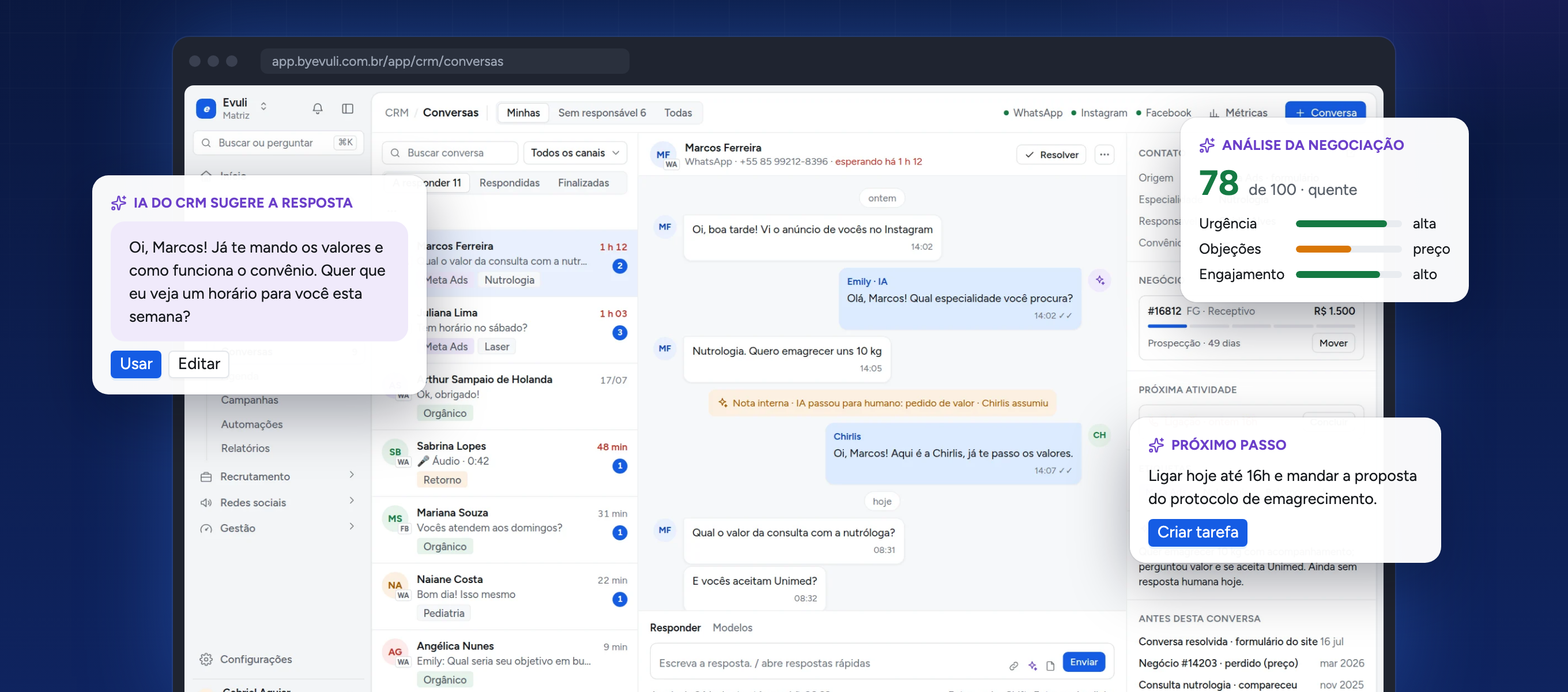Open the Respondidas tab
Viewport: 1568px width, 692px height.
pos(510,183)
